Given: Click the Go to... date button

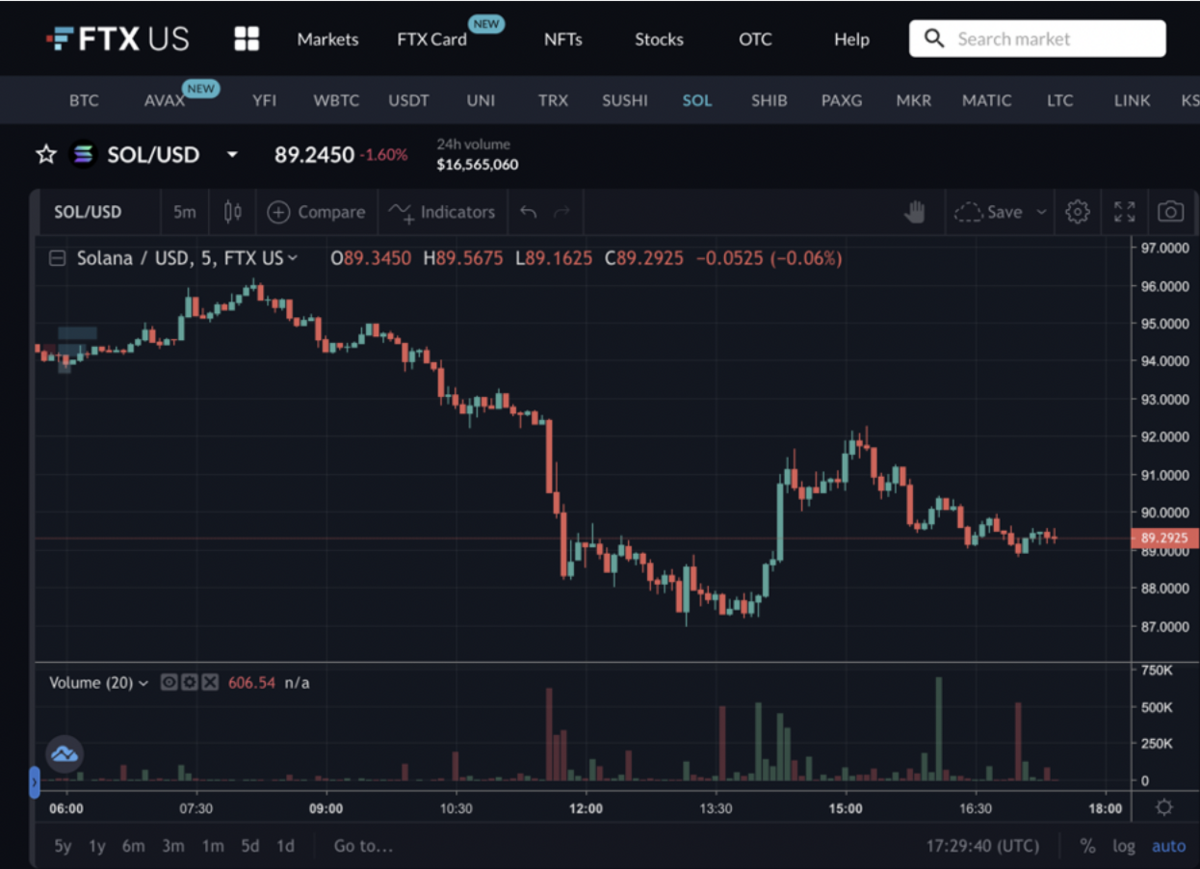Looking at the screenshot, I should pyautogui.click(x=363, y=846).
